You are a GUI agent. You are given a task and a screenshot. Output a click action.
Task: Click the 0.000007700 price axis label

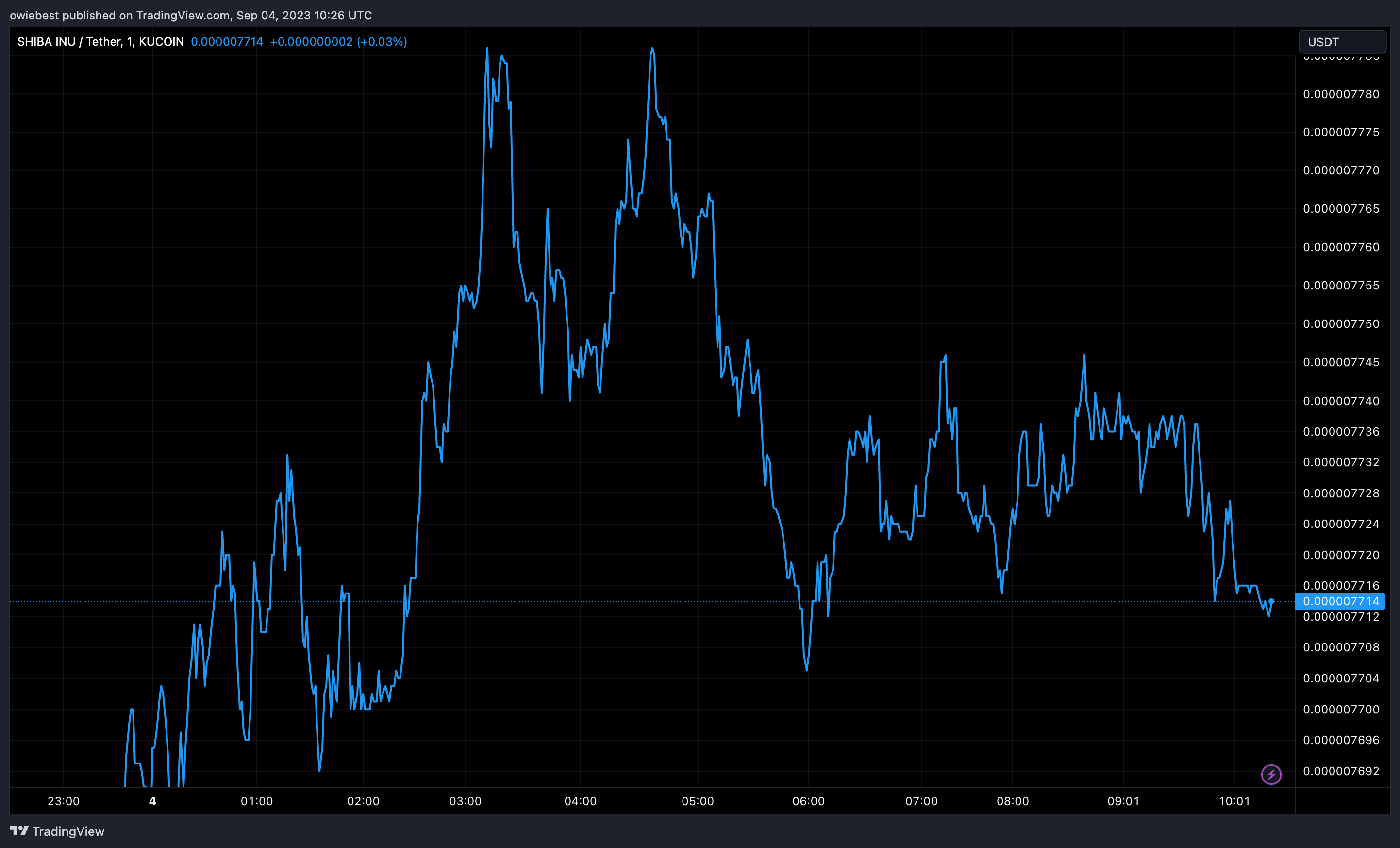tap(1341, 709)
